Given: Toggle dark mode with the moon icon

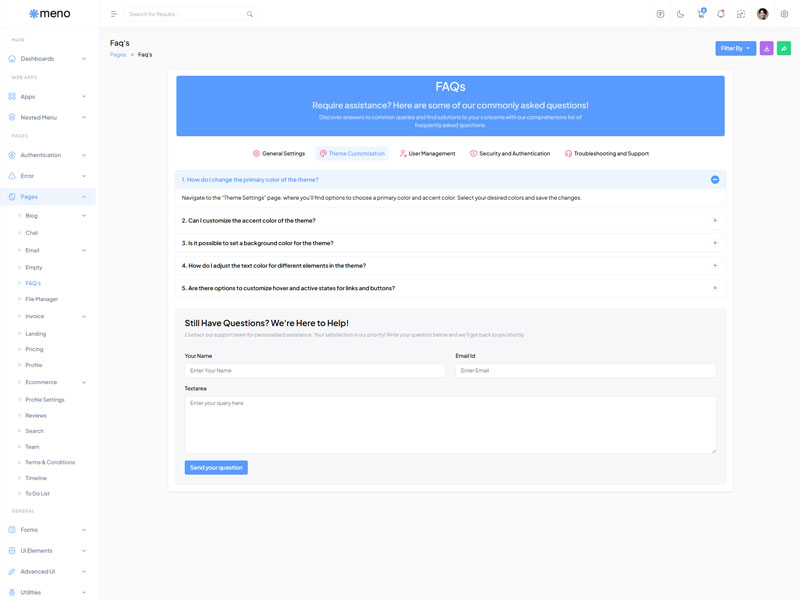Looking at the screenshot, I should tap(680, 14).
